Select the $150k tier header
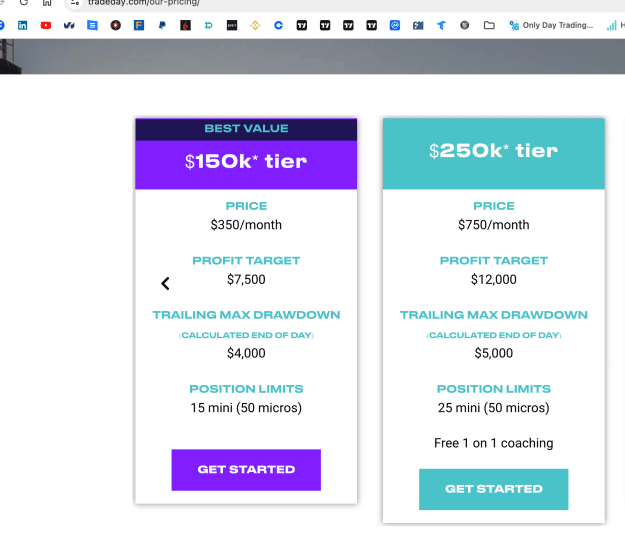This screenshot has width=625, height=536. tap(246, 165)
